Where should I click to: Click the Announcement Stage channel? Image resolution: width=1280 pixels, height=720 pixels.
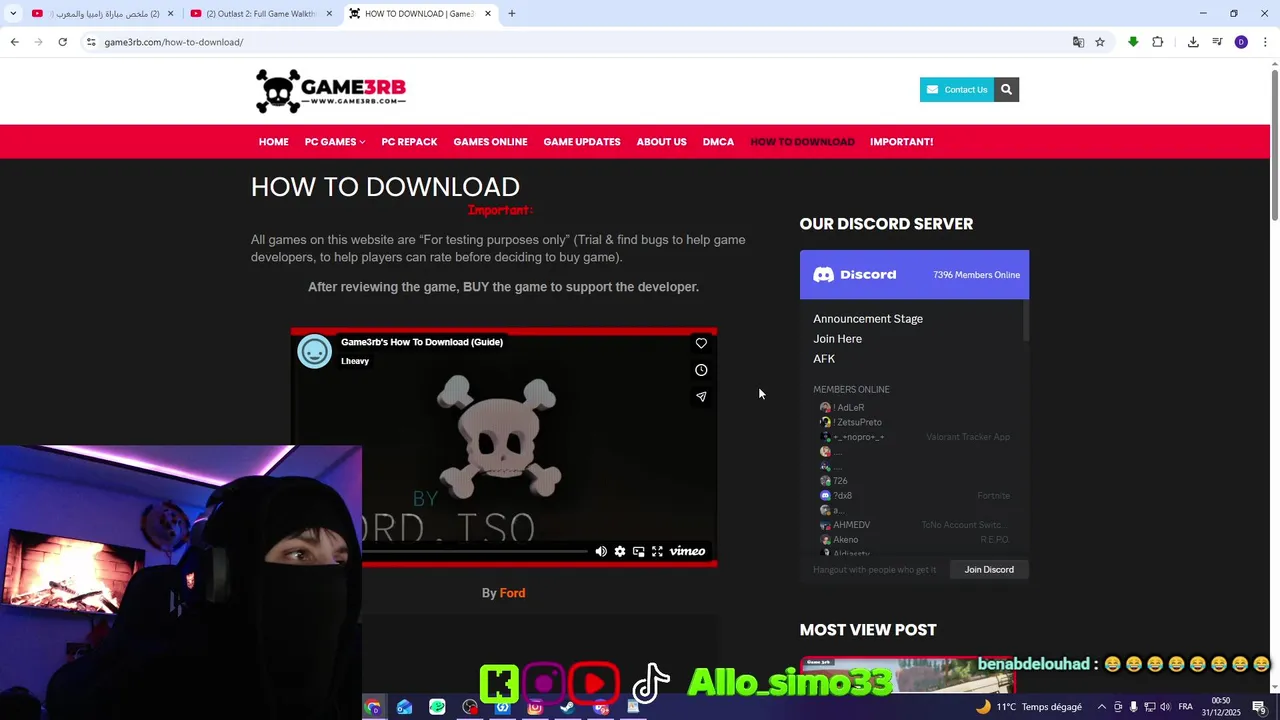coord(868,319)
